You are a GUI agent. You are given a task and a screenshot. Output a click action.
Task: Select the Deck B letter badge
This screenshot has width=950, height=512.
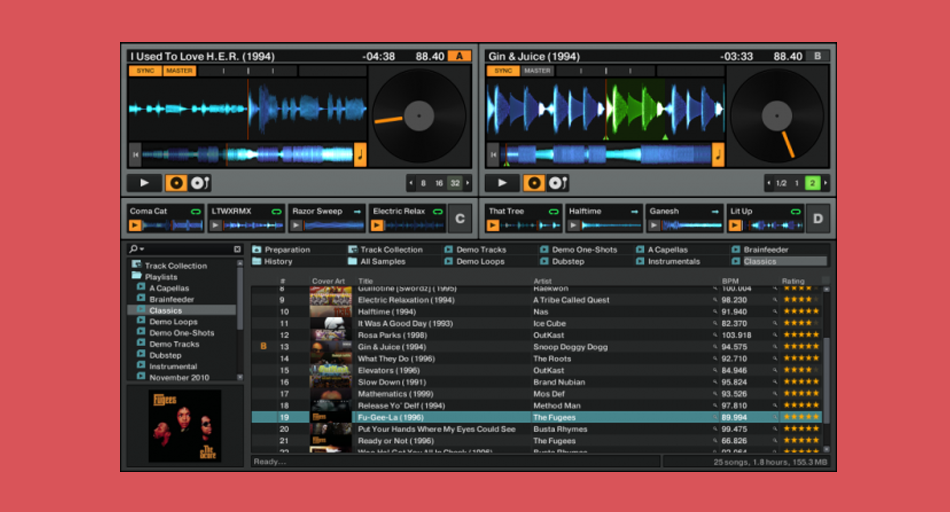pyautogui.click(x=817, y=56)
